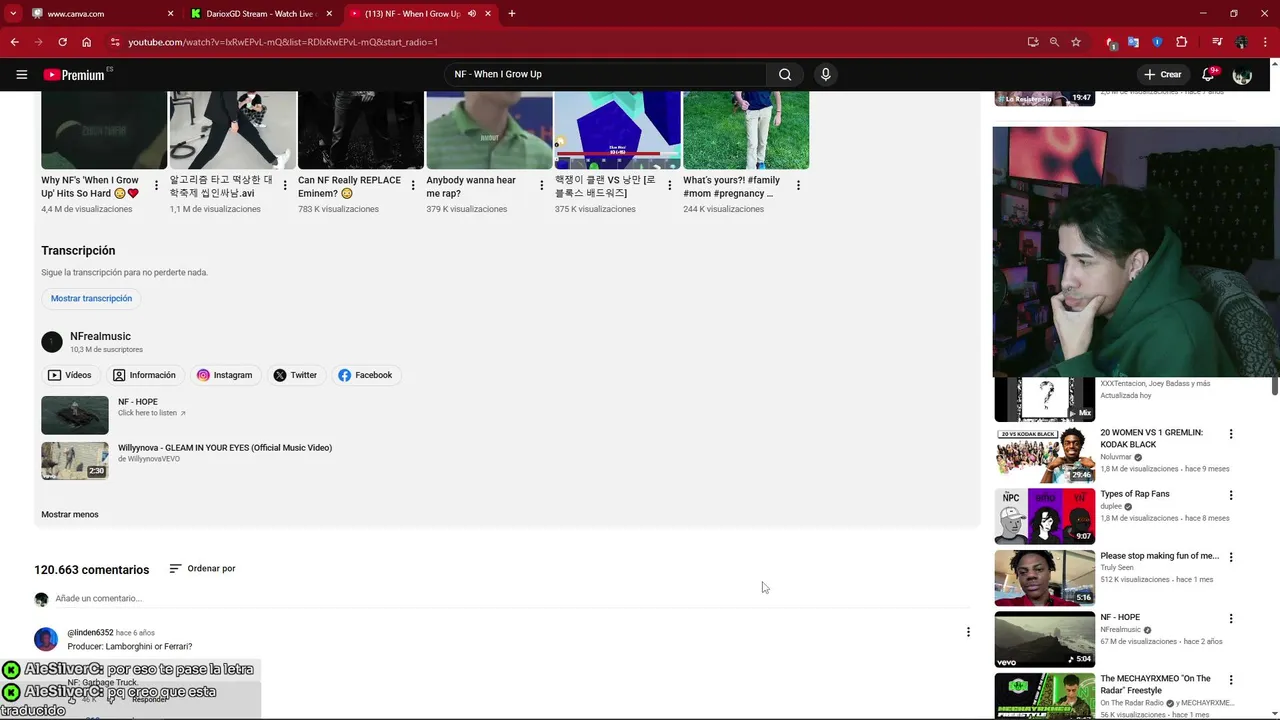Open YouTube notifications bell

(x=1208, y=74)
